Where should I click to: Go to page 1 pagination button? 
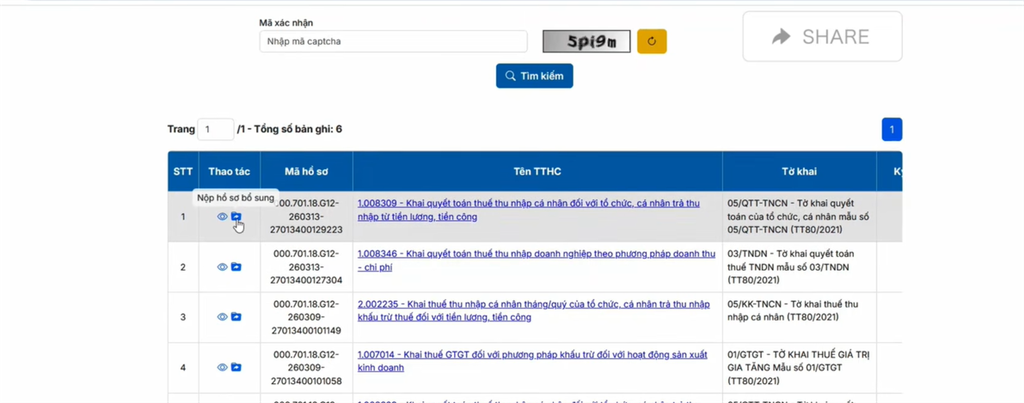point(891,129)
